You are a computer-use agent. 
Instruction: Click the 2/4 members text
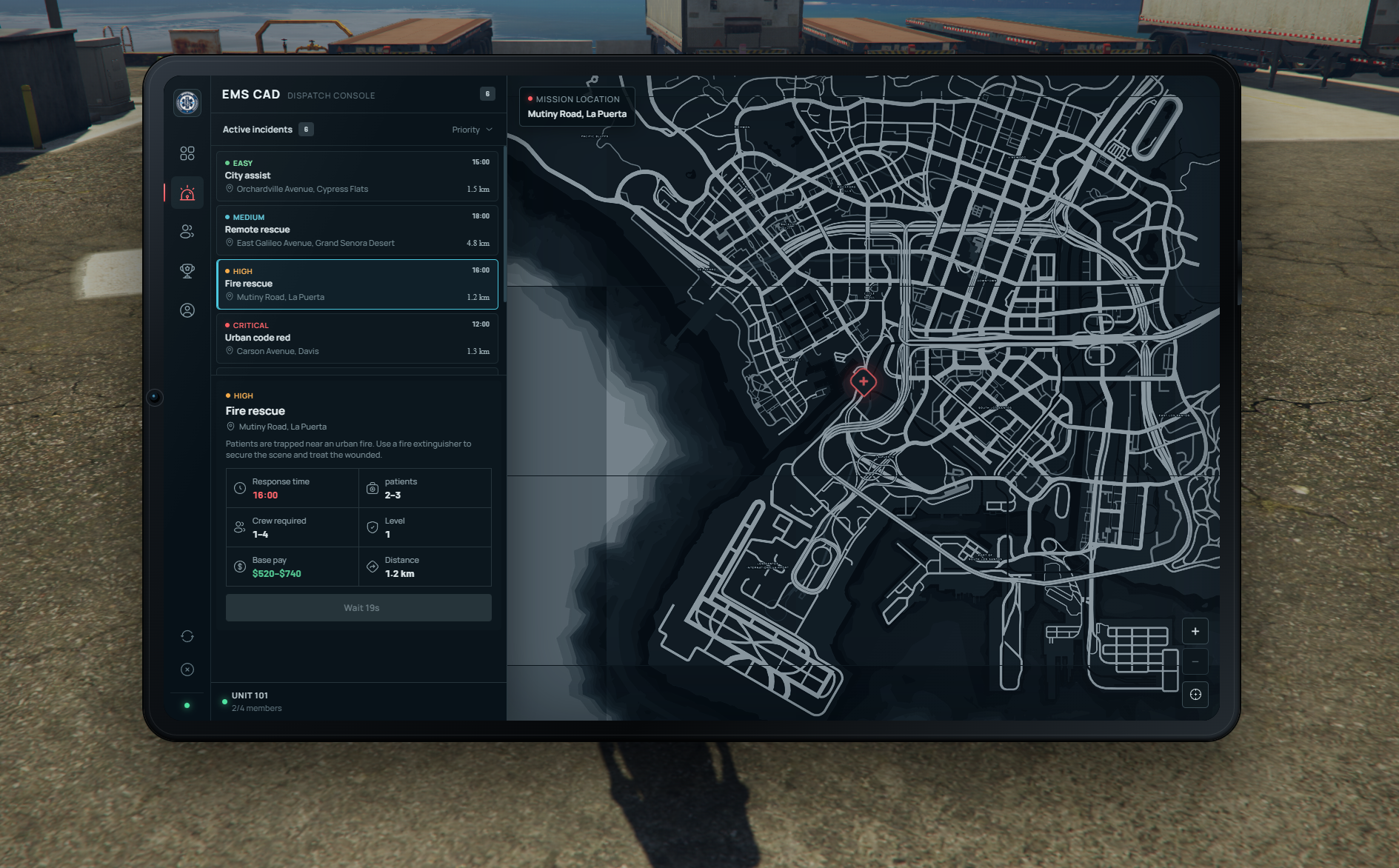257,709
